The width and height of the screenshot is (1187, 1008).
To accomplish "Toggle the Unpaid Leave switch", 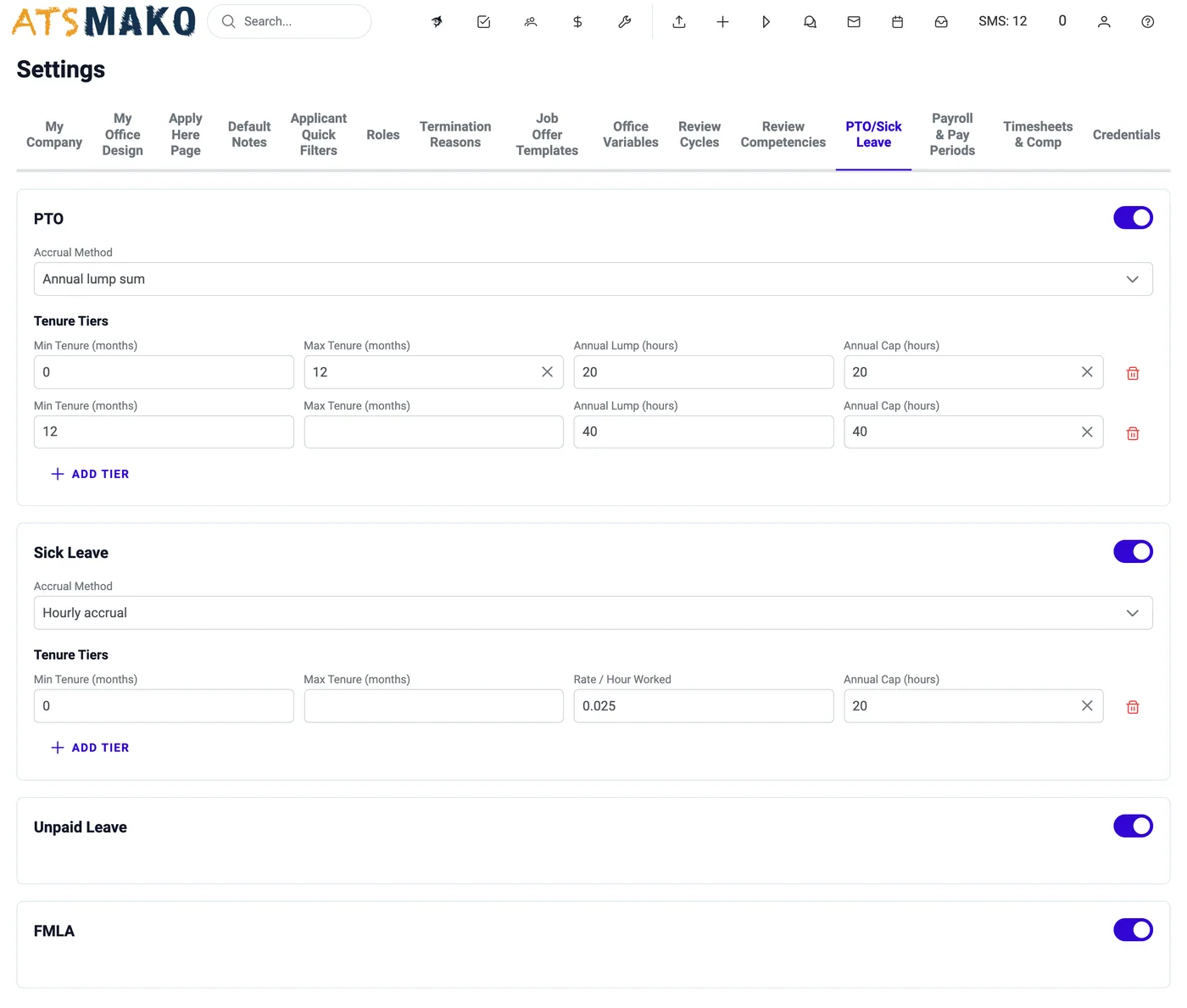I will (1133, 826).
